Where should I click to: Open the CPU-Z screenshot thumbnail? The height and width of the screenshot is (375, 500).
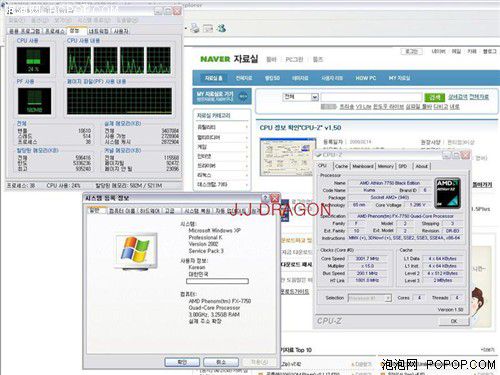(288, 157)
